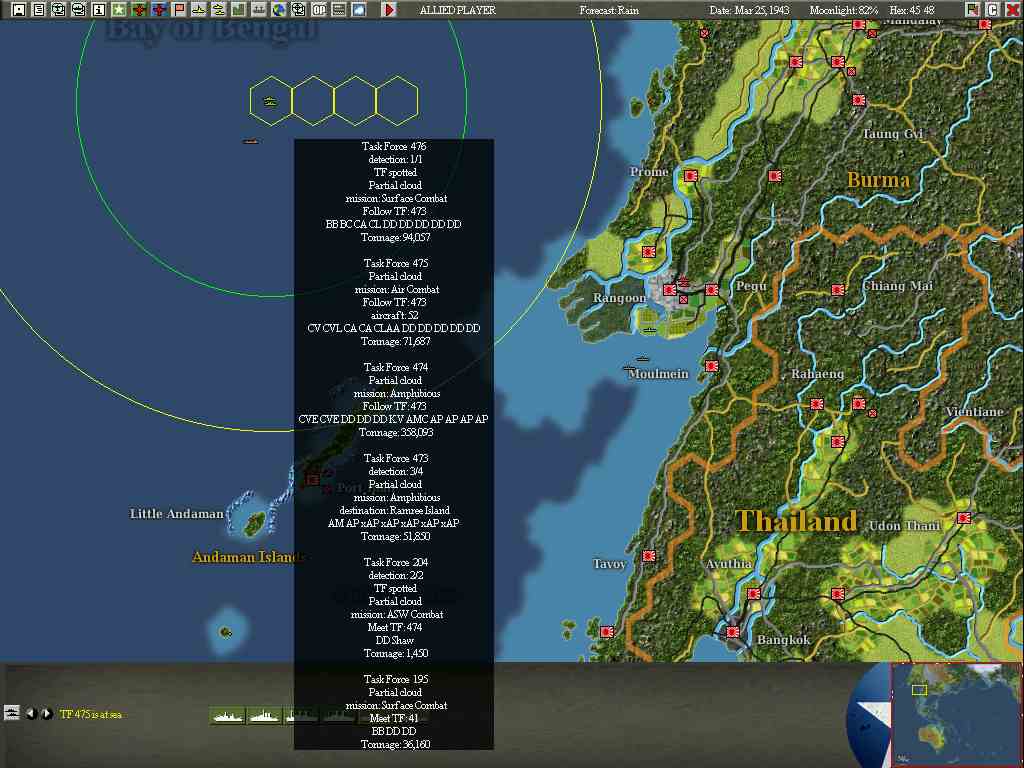Select the first ship silhouette in bottom bar
Screen dimensions: 1024x768
pos(228,716)
